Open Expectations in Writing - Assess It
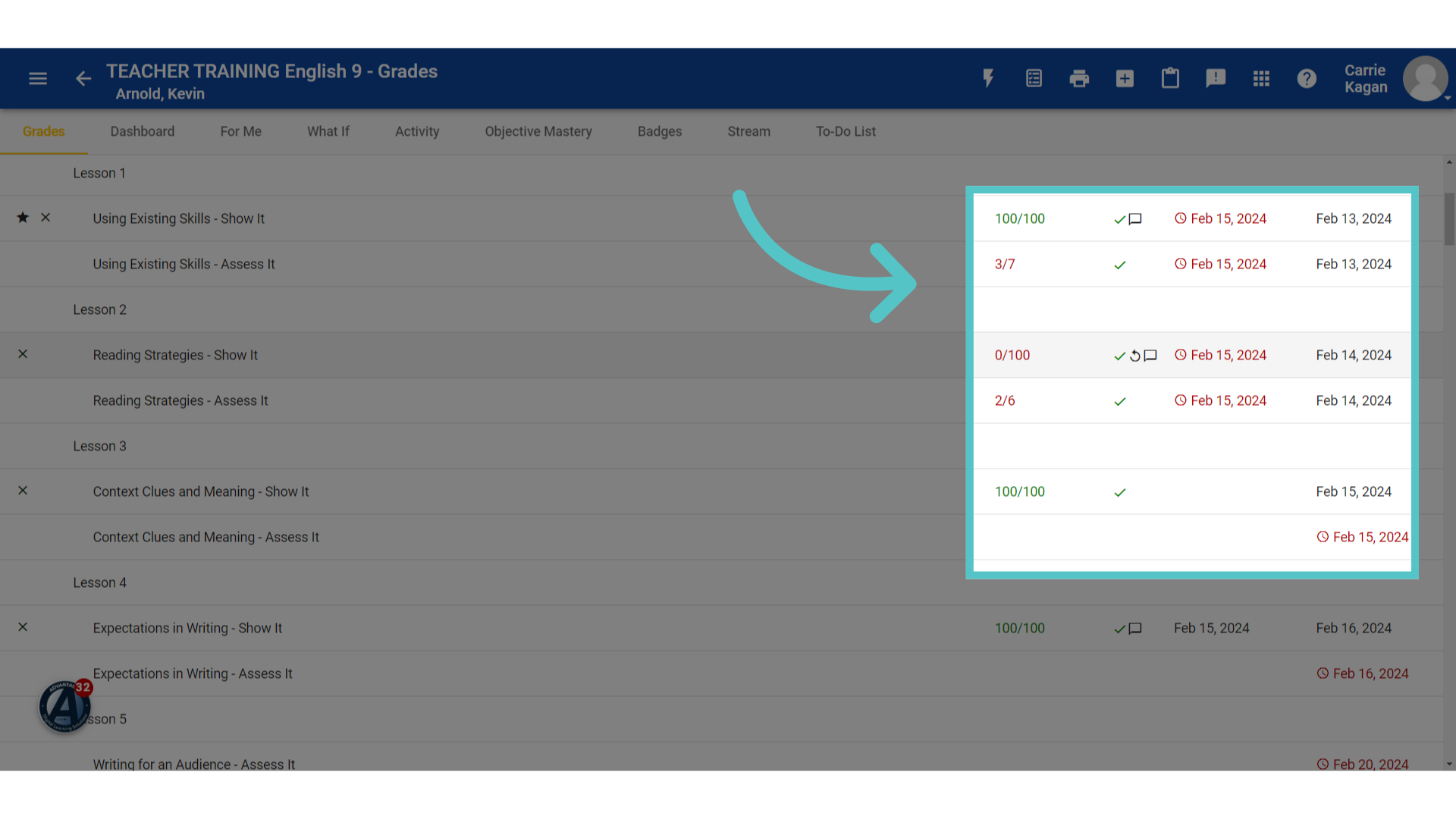The width and height of the screenshot is (1456, 819). coord(193,673)
